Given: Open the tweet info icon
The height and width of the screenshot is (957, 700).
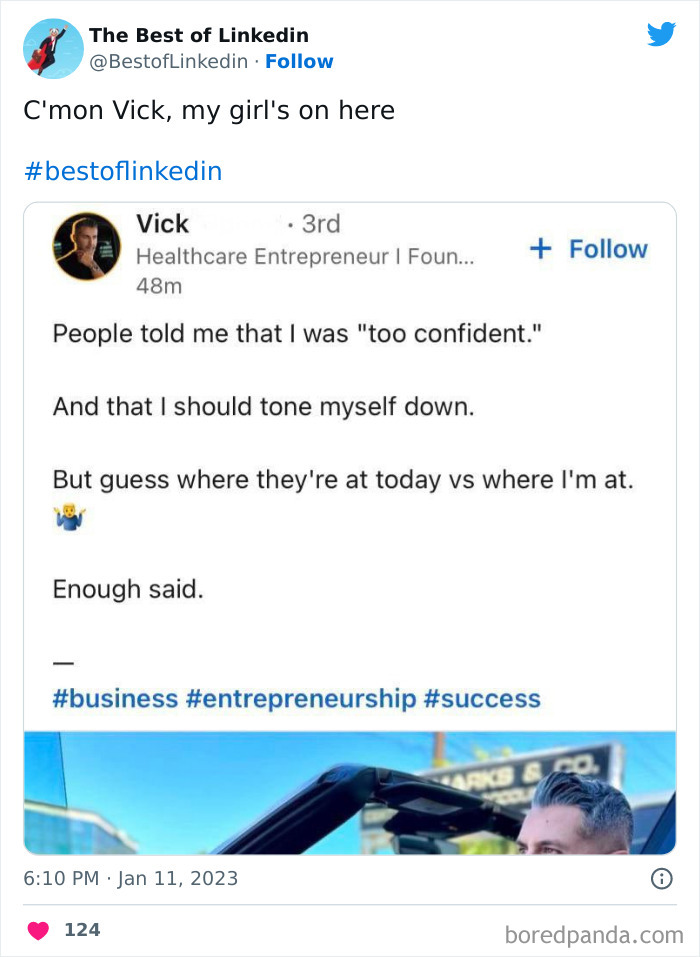Looking at the screenshot, I should coord(661,878).
